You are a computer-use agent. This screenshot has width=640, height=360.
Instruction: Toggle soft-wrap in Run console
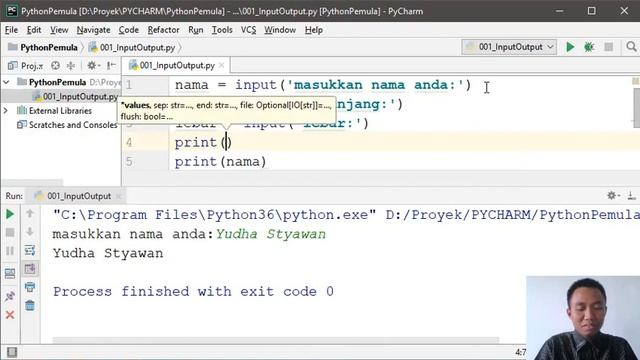(30, 250)
